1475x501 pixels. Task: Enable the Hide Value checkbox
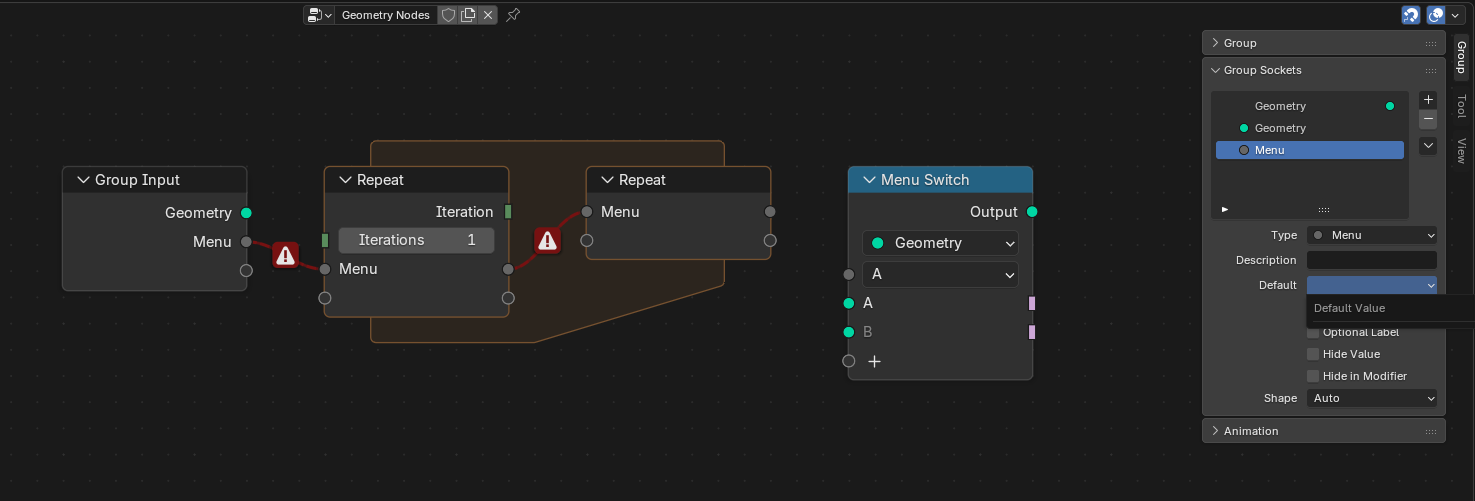click(1313, 354)
